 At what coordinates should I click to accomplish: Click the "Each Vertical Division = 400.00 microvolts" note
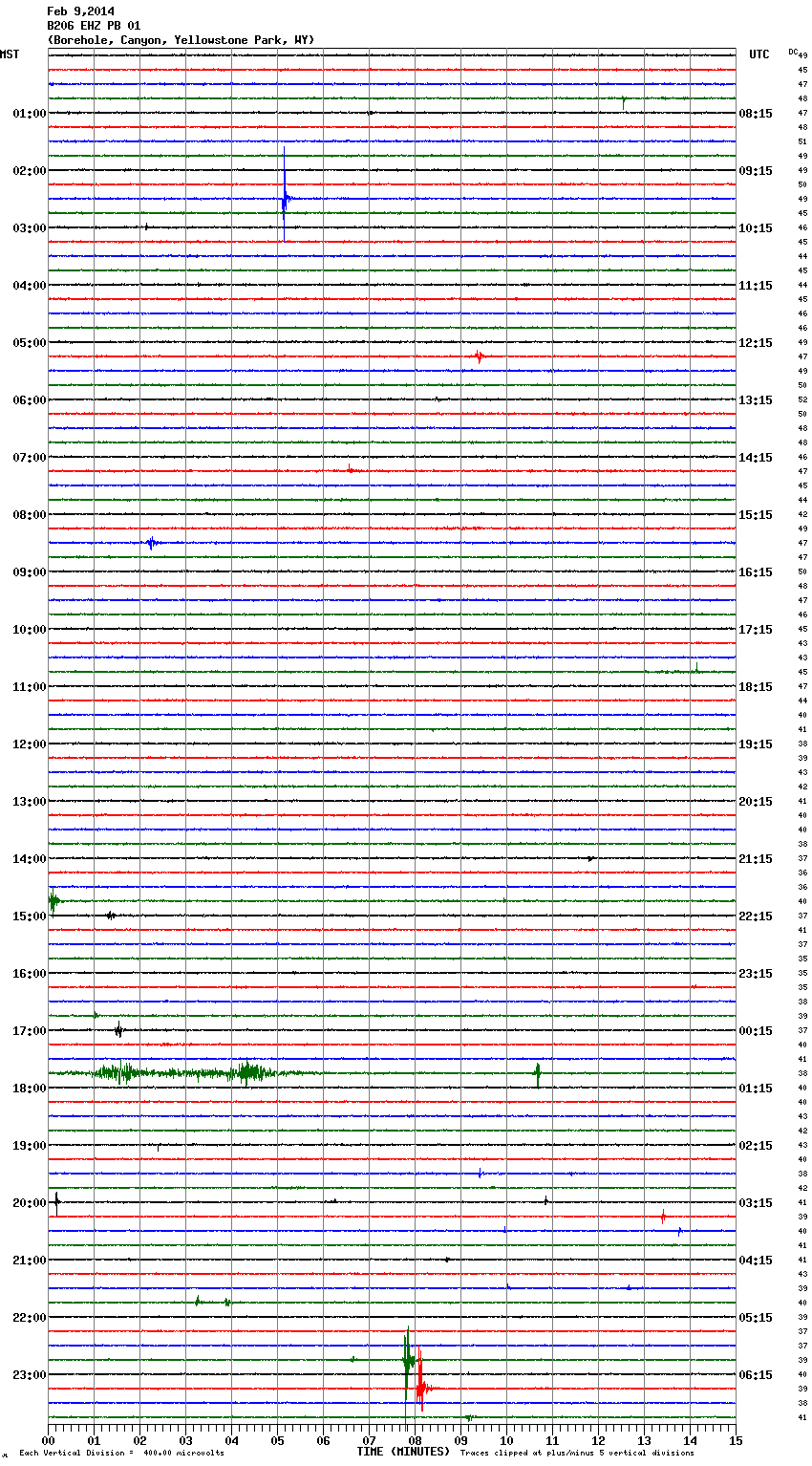click(x=121, y=1454)
